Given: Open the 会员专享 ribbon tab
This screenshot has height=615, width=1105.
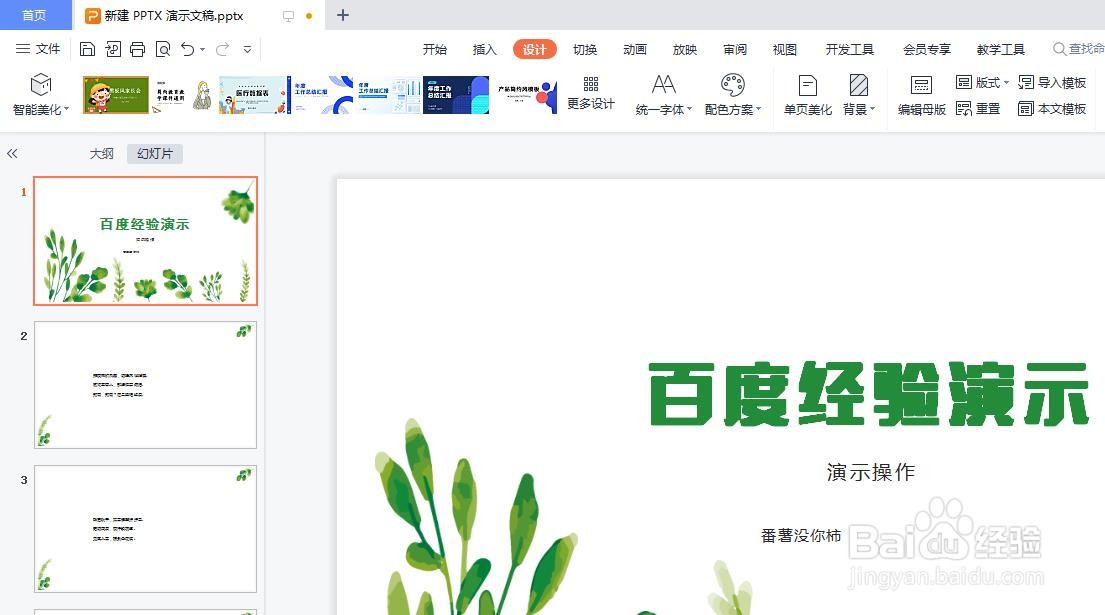Looking at the screenshot, I should [x=927, y=49].
